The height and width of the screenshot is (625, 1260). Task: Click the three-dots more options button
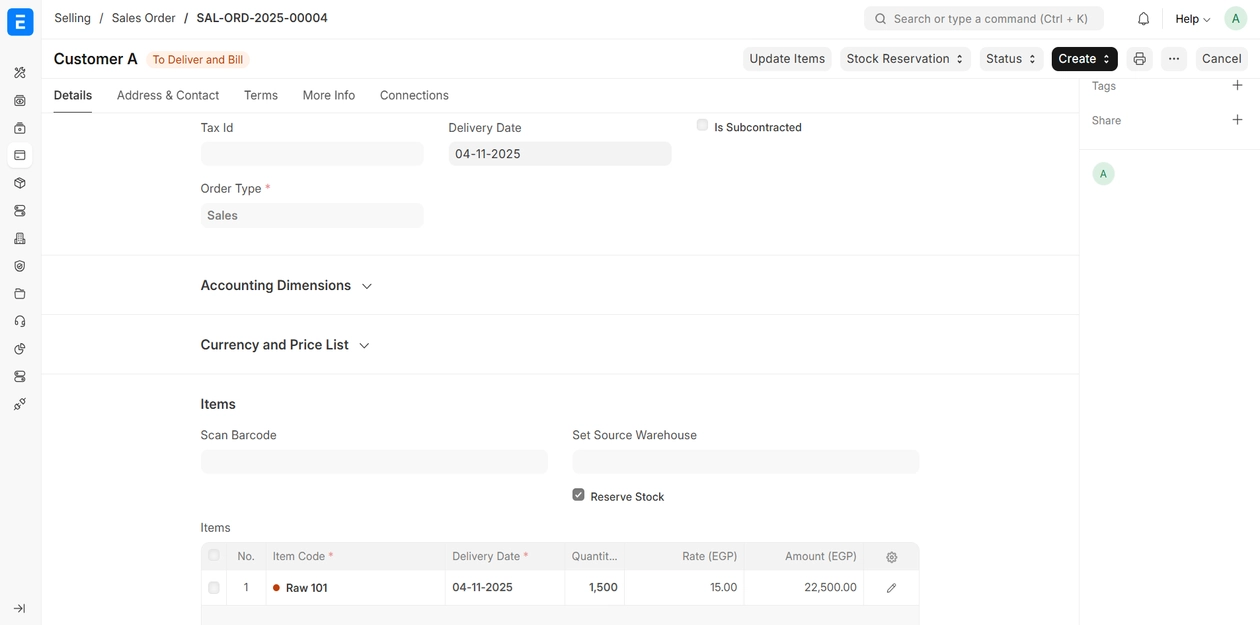pyautogui.click(x=1174, y=59)
